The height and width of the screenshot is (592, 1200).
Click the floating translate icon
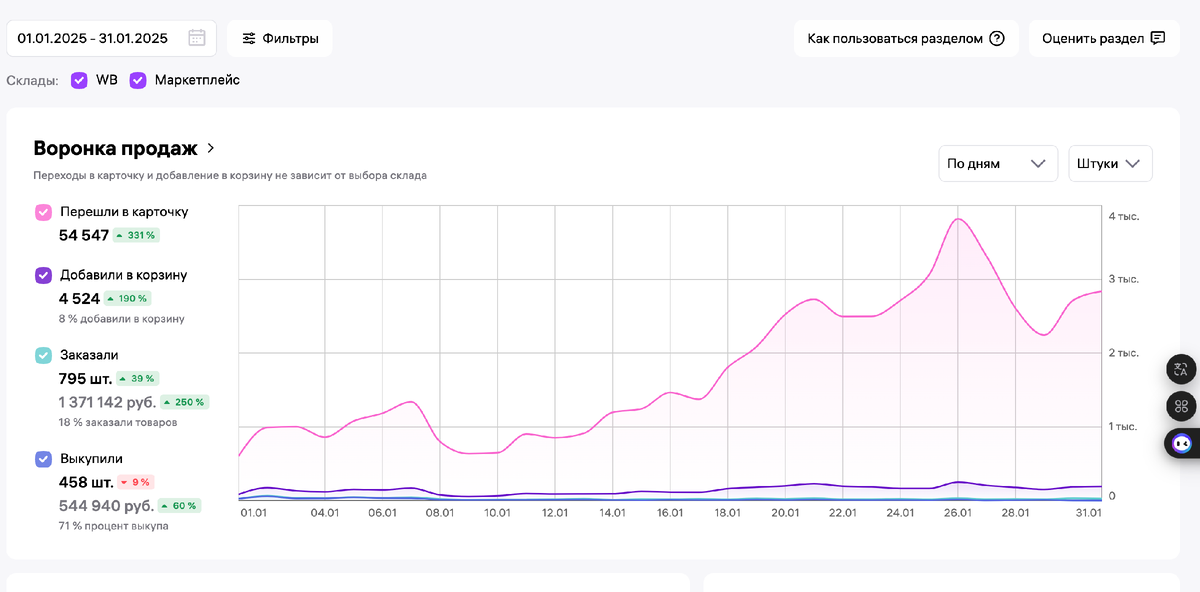[1181, 369]
